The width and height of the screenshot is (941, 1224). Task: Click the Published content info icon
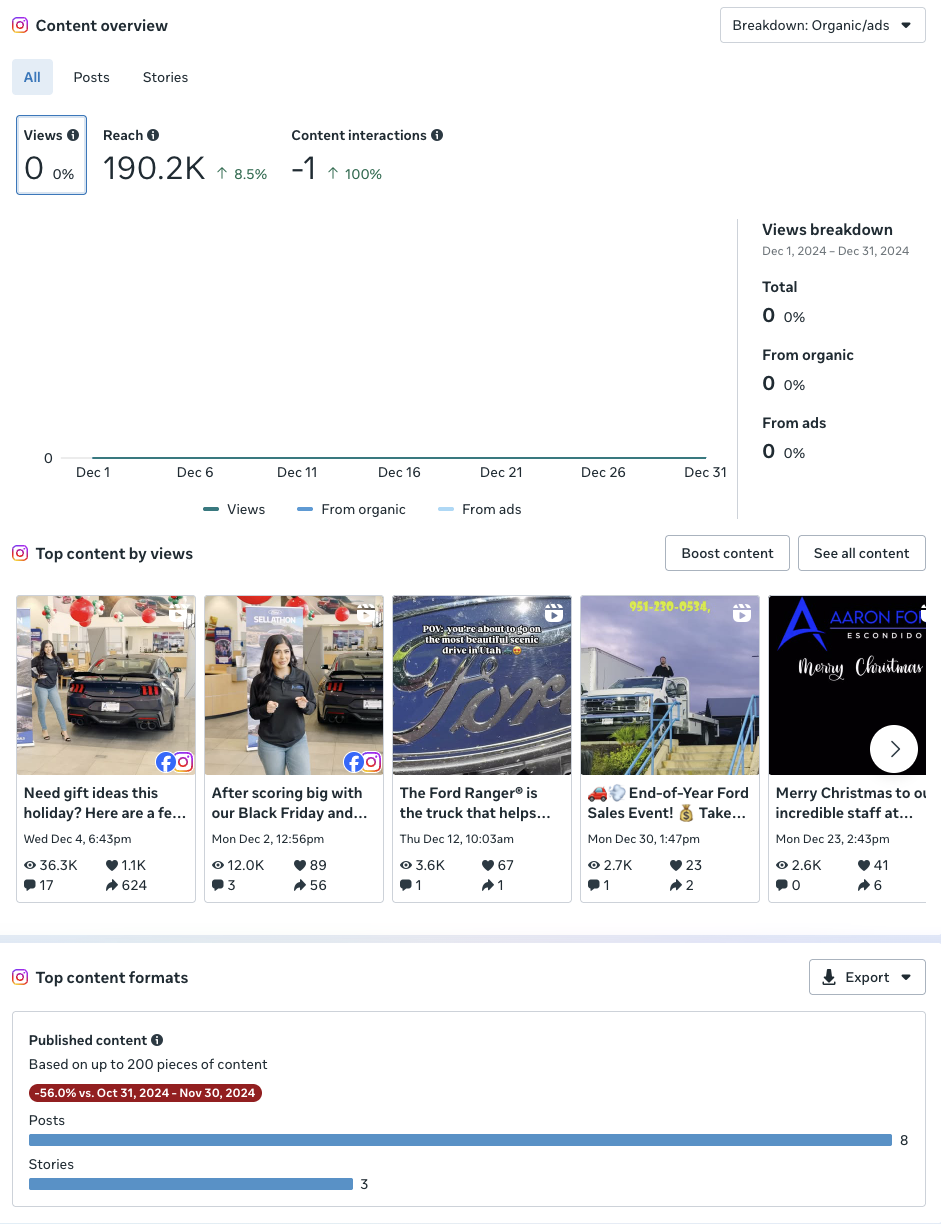[157, 1040]
